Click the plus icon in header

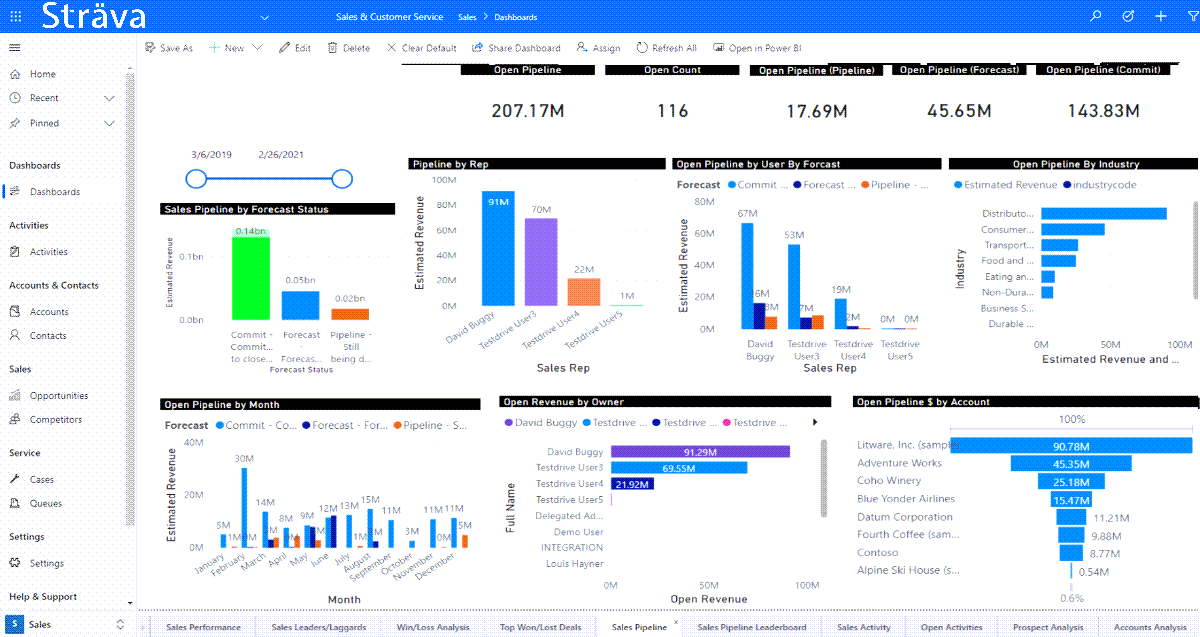coord(1160,17)
